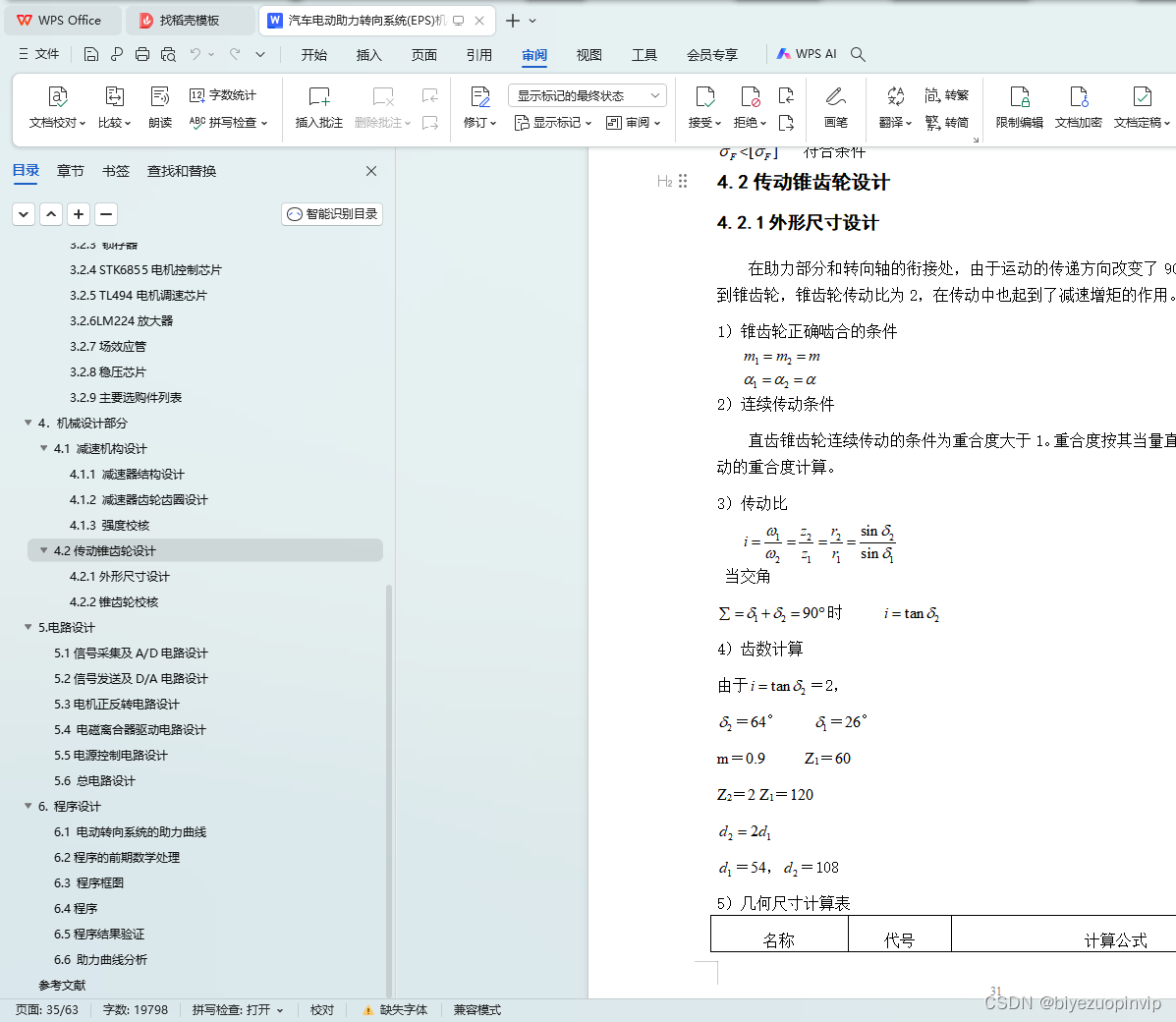
Task: Toggle 拼写检查: 打开 in status bar
Action: tap(238, 1010)
